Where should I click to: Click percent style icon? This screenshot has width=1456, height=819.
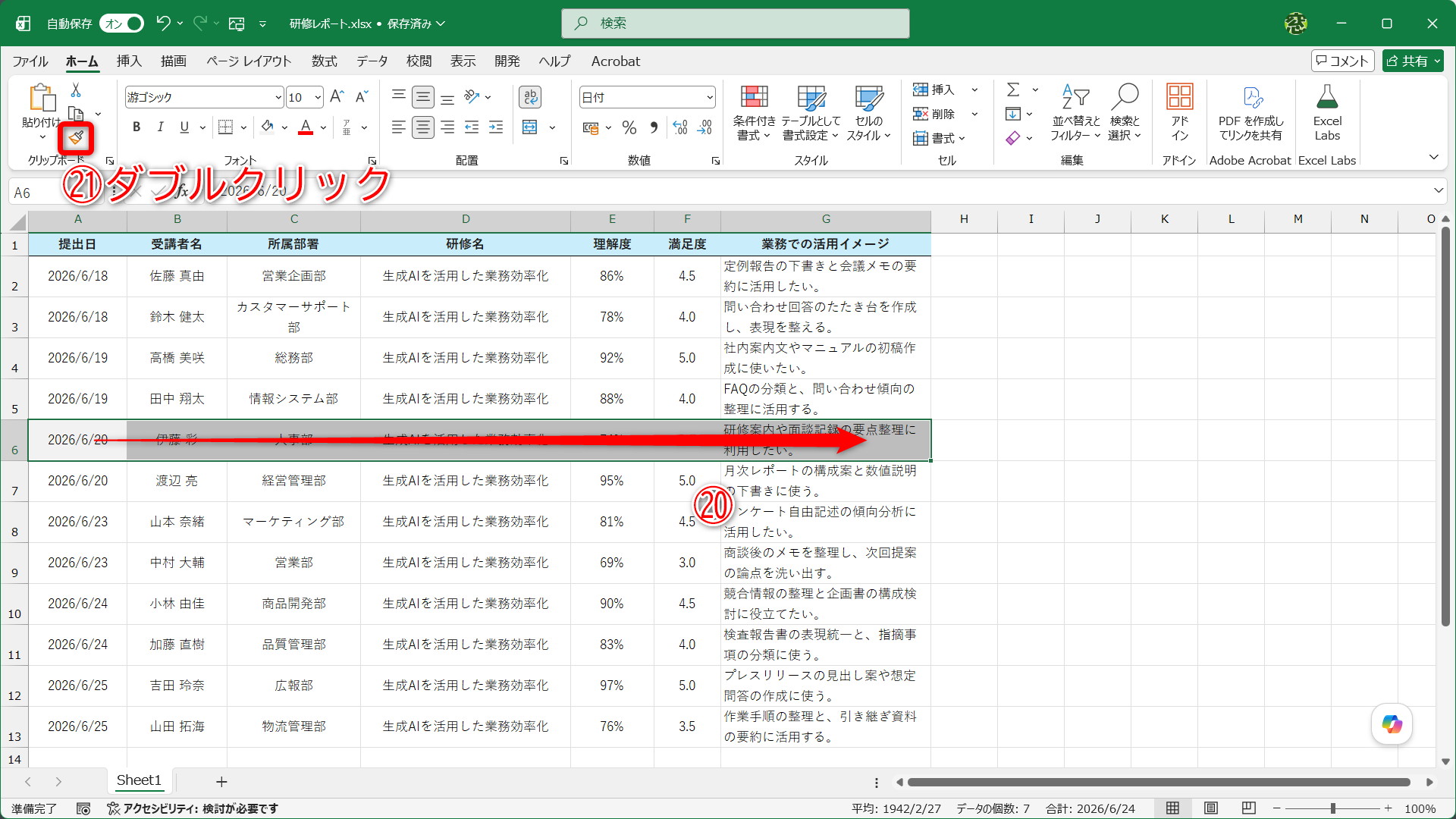click(x=629, y=127)
